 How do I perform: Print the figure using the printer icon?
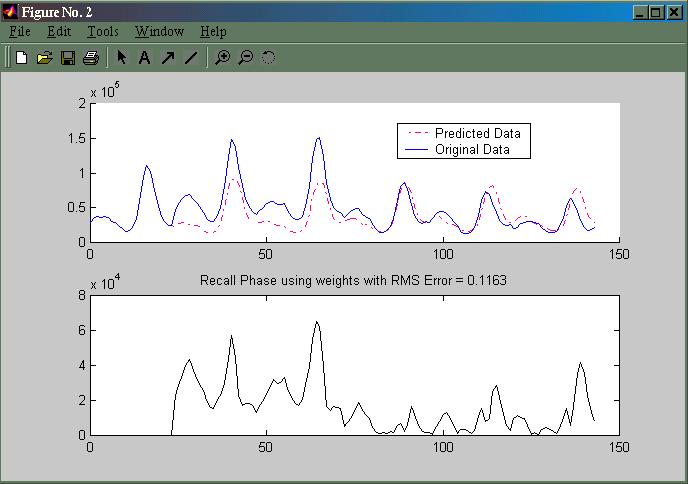click(91, 58)
